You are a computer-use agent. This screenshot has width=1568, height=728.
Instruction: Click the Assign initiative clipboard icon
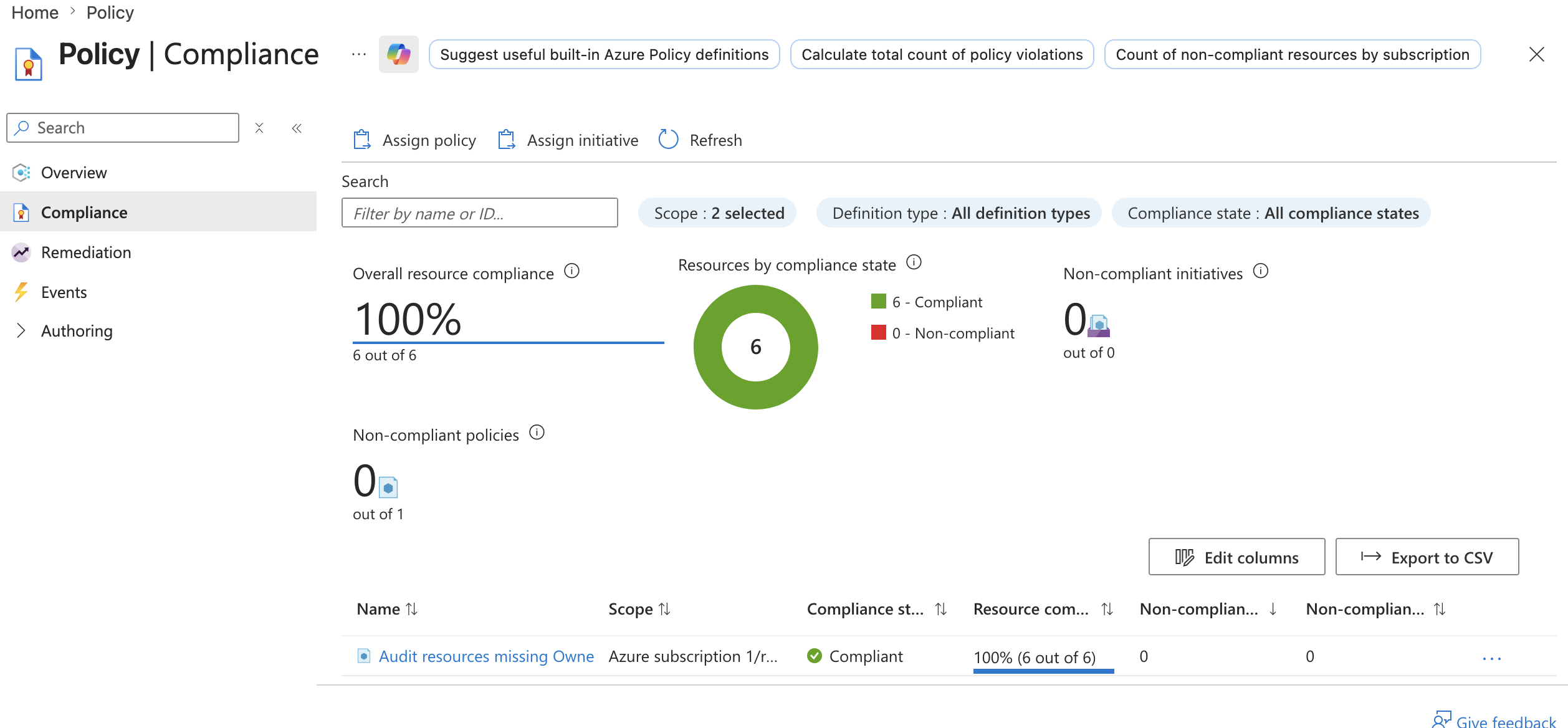(x=507, y=140)
